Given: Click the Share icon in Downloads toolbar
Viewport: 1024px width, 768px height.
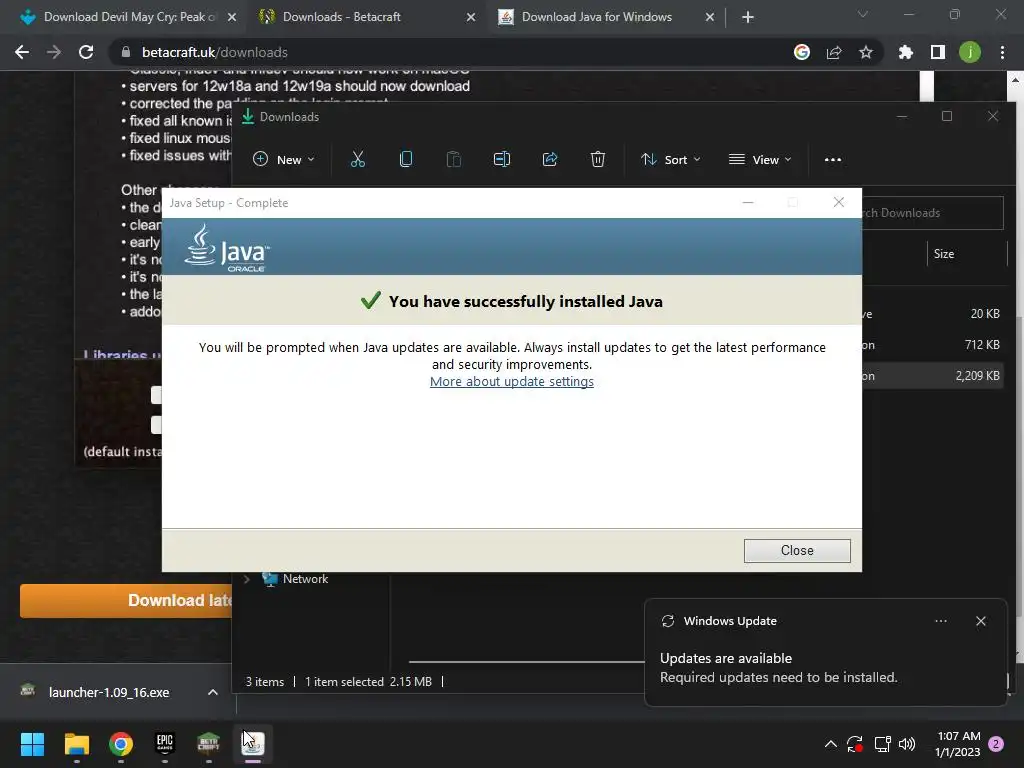Looking at the screenshot, I should pos(550,159).
